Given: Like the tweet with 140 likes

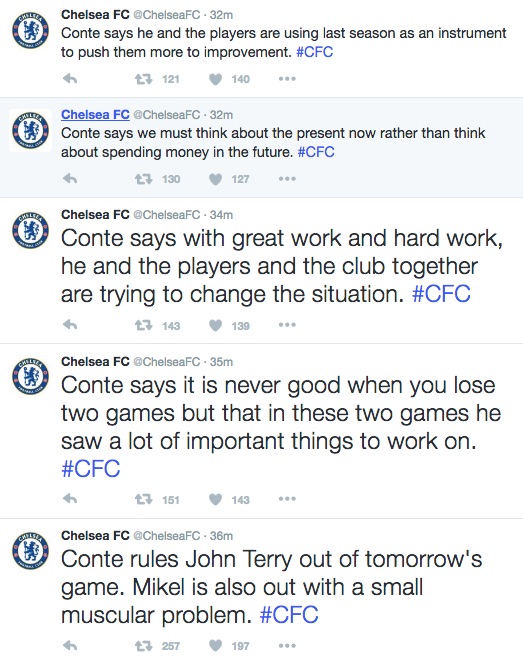Looking at the screenshot, I should (x=215, y=79).
